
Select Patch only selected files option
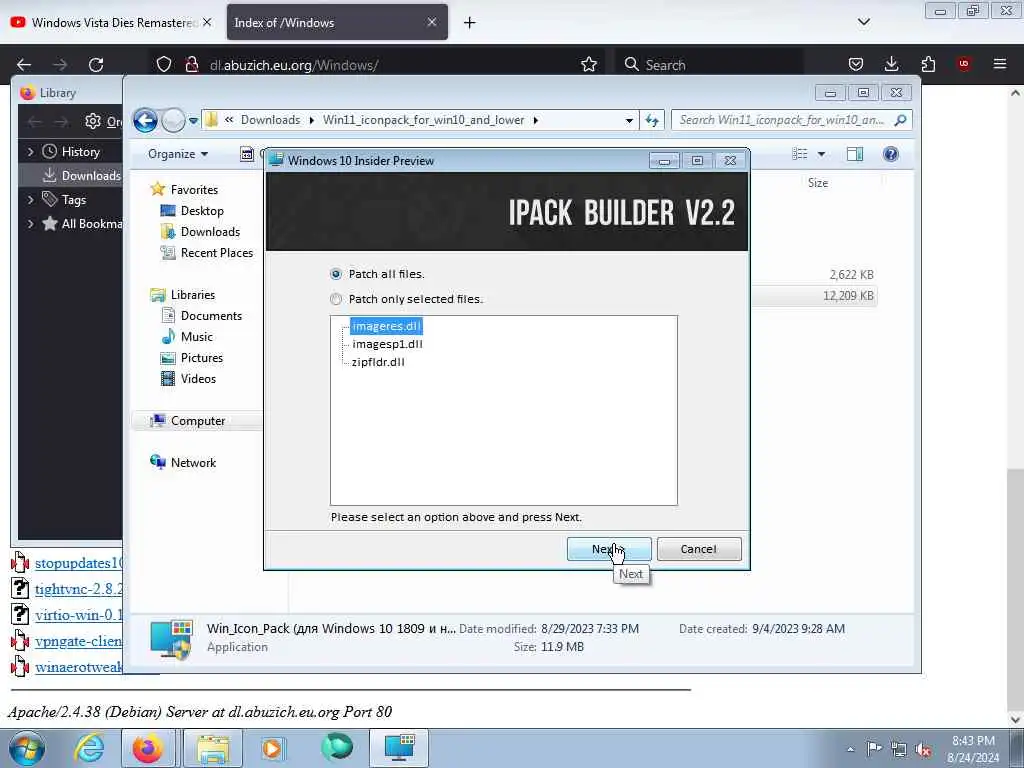point(336,299)
